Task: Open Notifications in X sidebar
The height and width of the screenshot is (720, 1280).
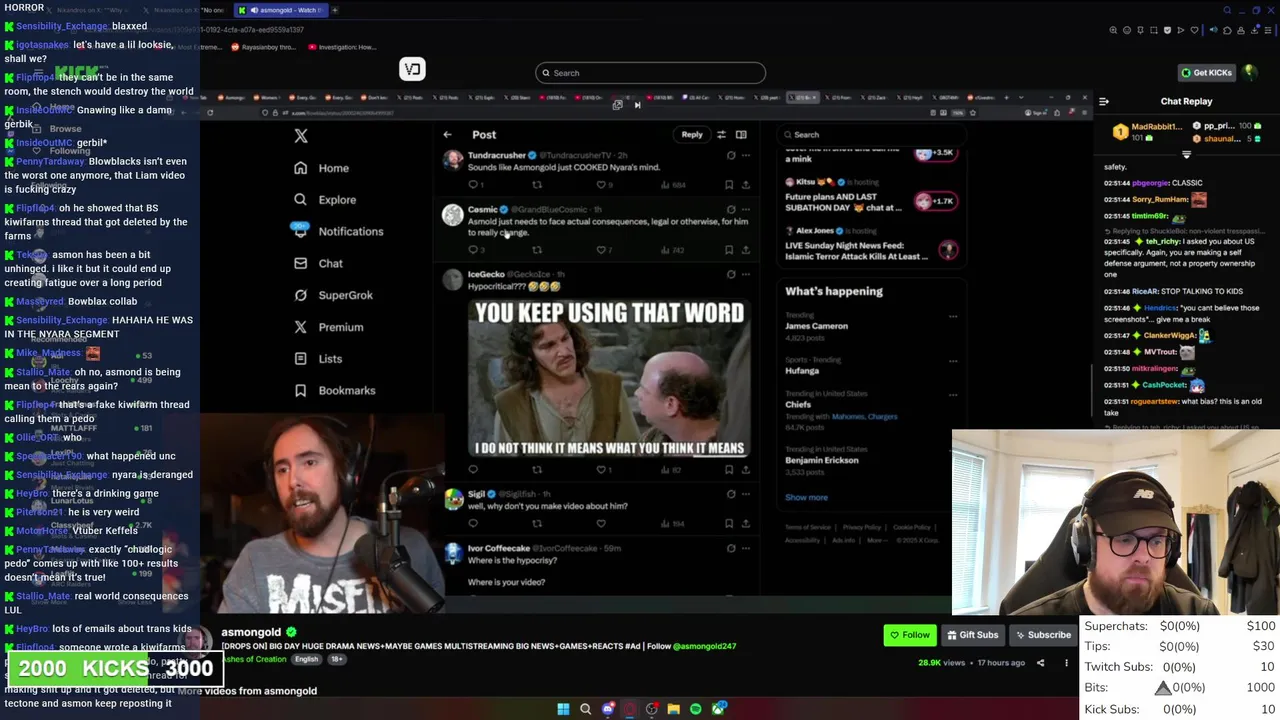Action: 338,231
